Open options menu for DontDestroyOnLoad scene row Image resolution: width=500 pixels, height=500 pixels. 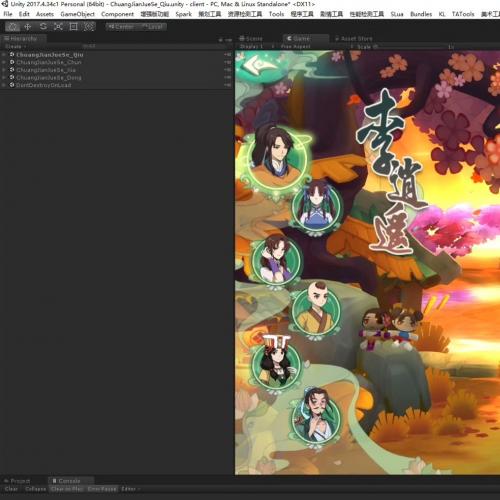[228, 85]
